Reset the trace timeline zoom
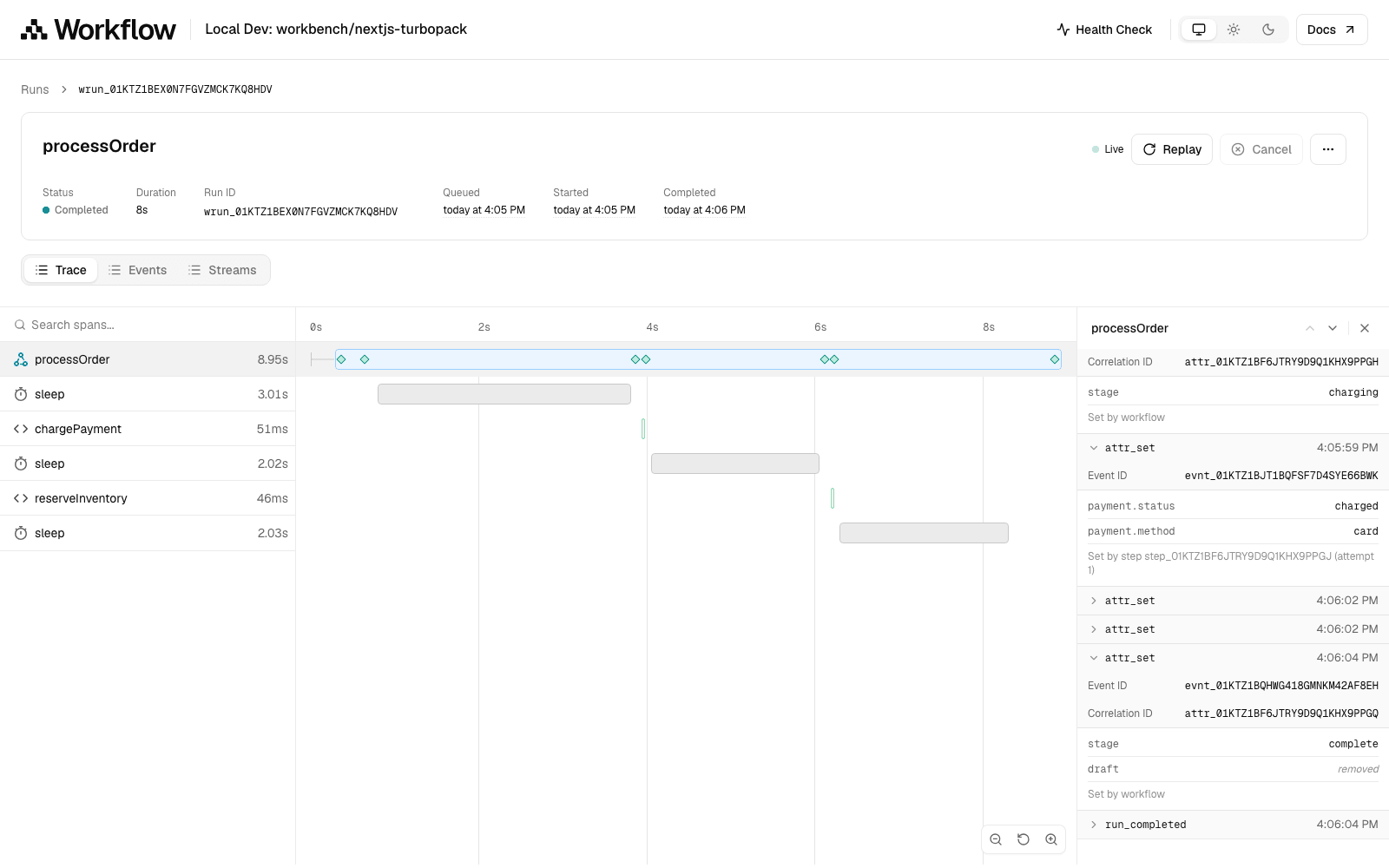The height and width of the screenshot is (868, 1389). [x=1024, y=839]
